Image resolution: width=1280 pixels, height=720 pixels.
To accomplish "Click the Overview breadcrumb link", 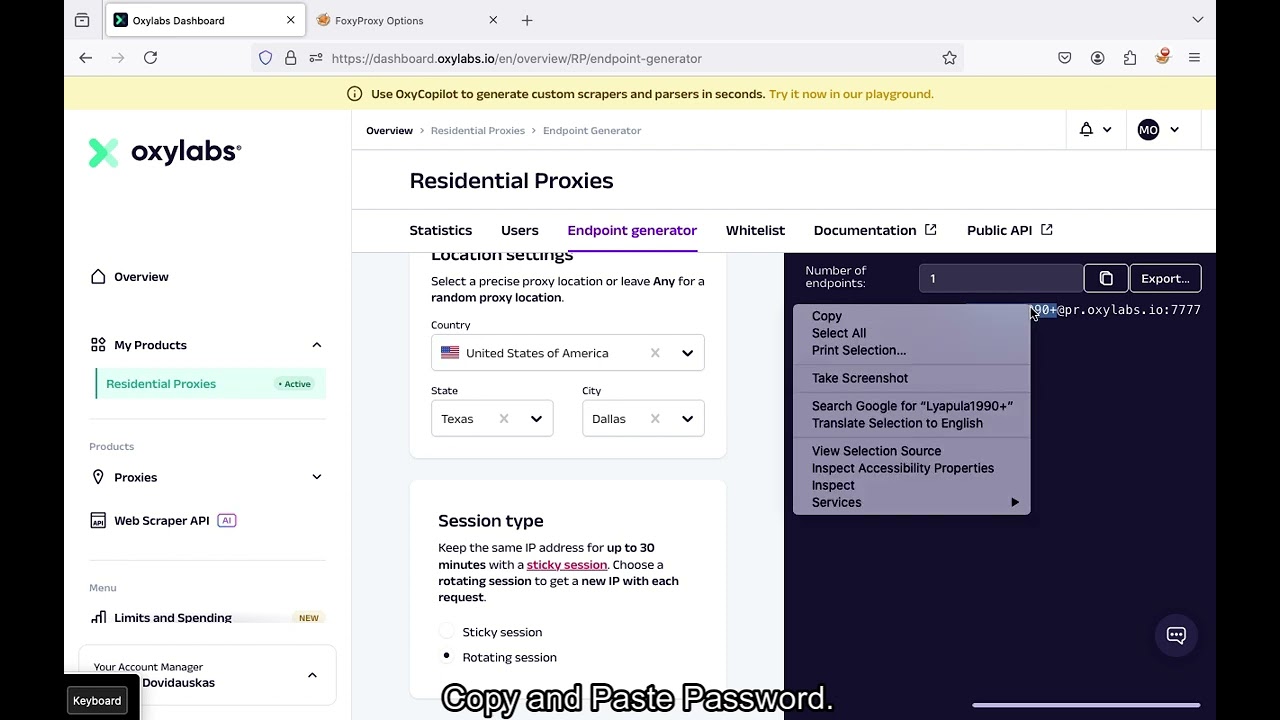I will pyautogui.click(x=389, y=131).
